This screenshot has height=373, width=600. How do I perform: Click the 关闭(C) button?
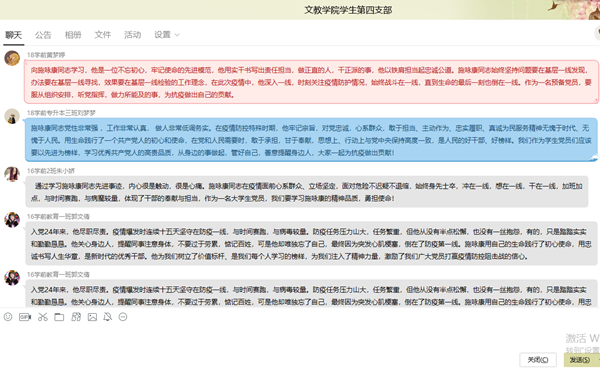(538, 360)
